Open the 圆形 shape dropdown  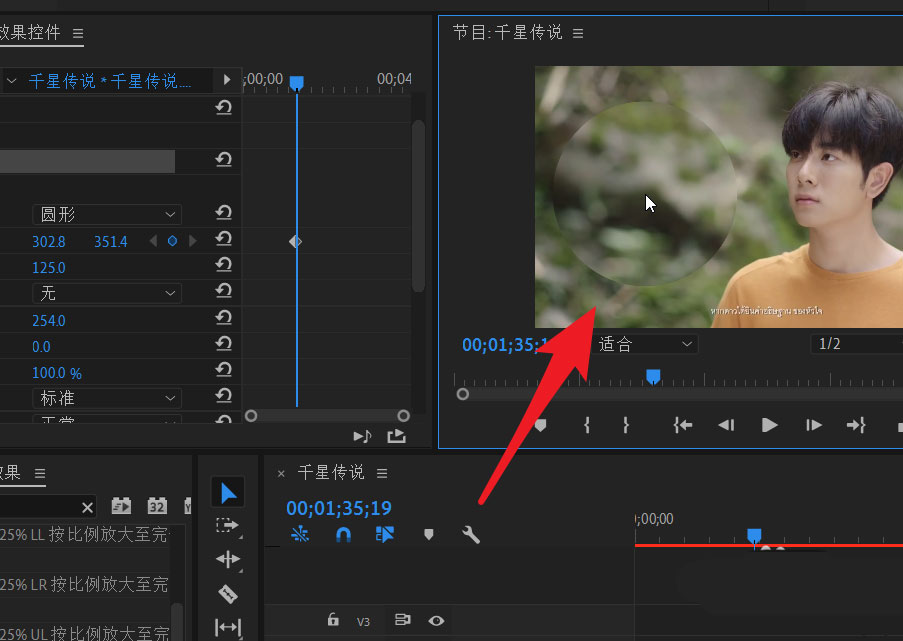pyautogui.click(x=106, y=214)
